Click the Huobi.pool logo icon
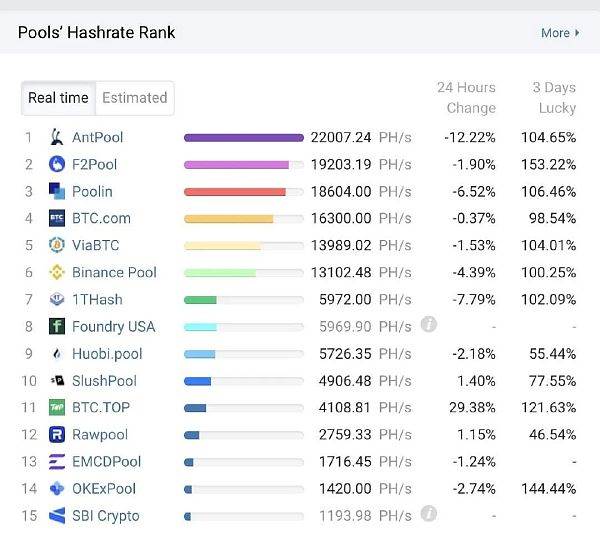This screenshot has height=535, width=600. [x=57, y=354]
